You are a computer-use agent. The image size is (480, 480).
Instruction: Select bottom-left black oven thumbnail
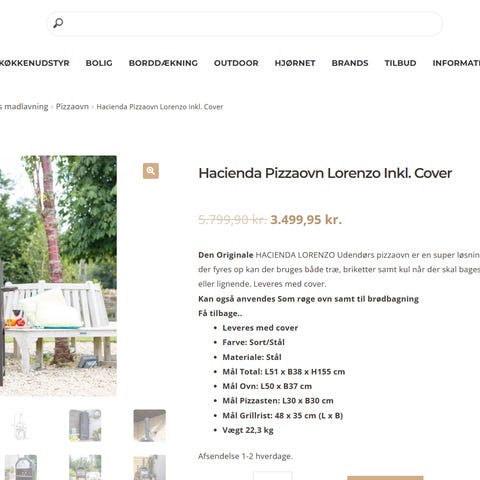[21, 467]
